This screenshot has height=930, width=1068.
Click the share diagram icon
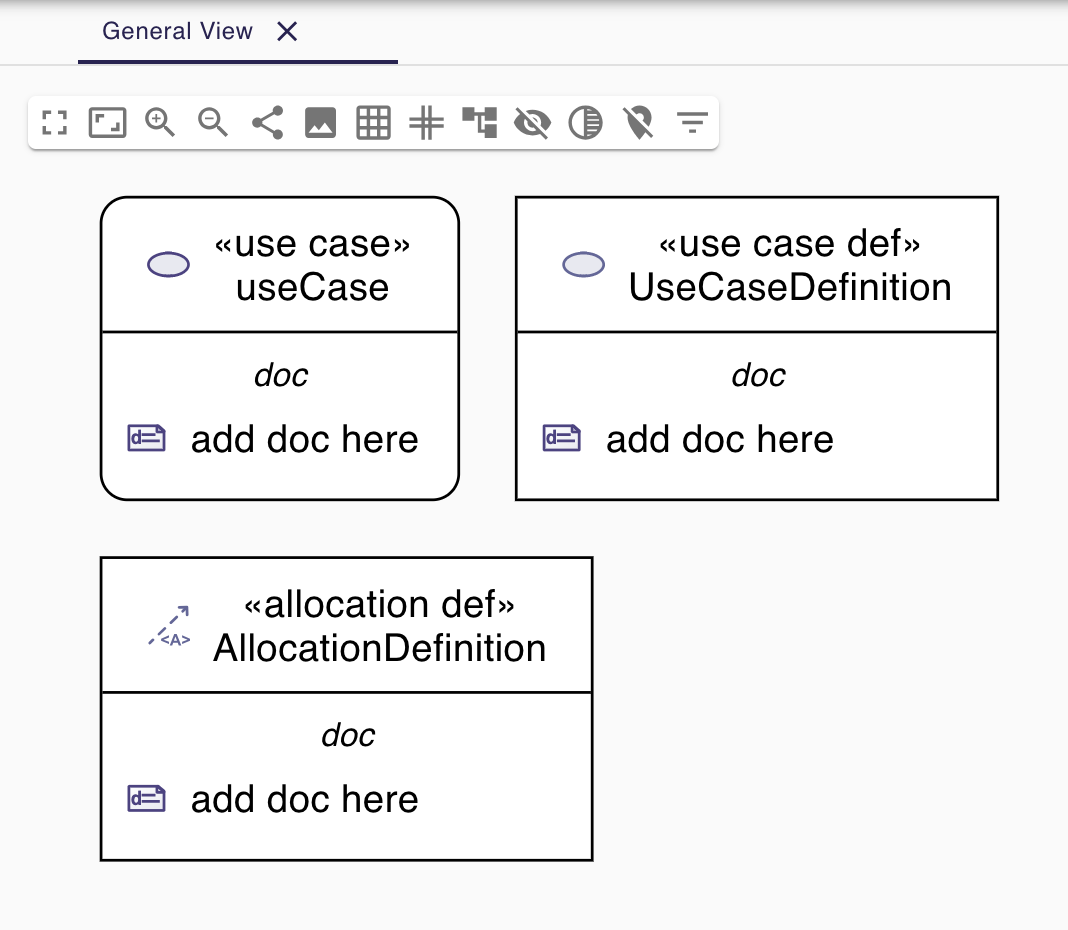[x=267, y=123]
